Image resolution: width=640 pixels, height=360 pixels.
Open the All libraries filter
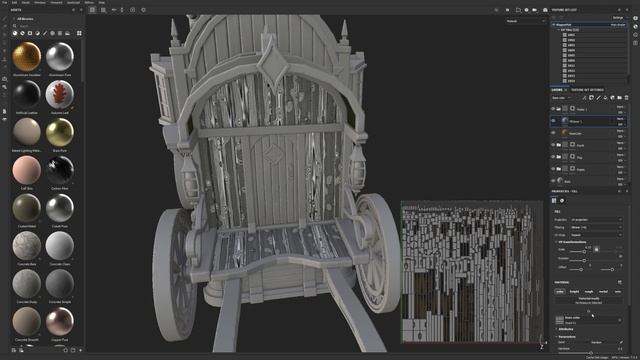point(24,19)
